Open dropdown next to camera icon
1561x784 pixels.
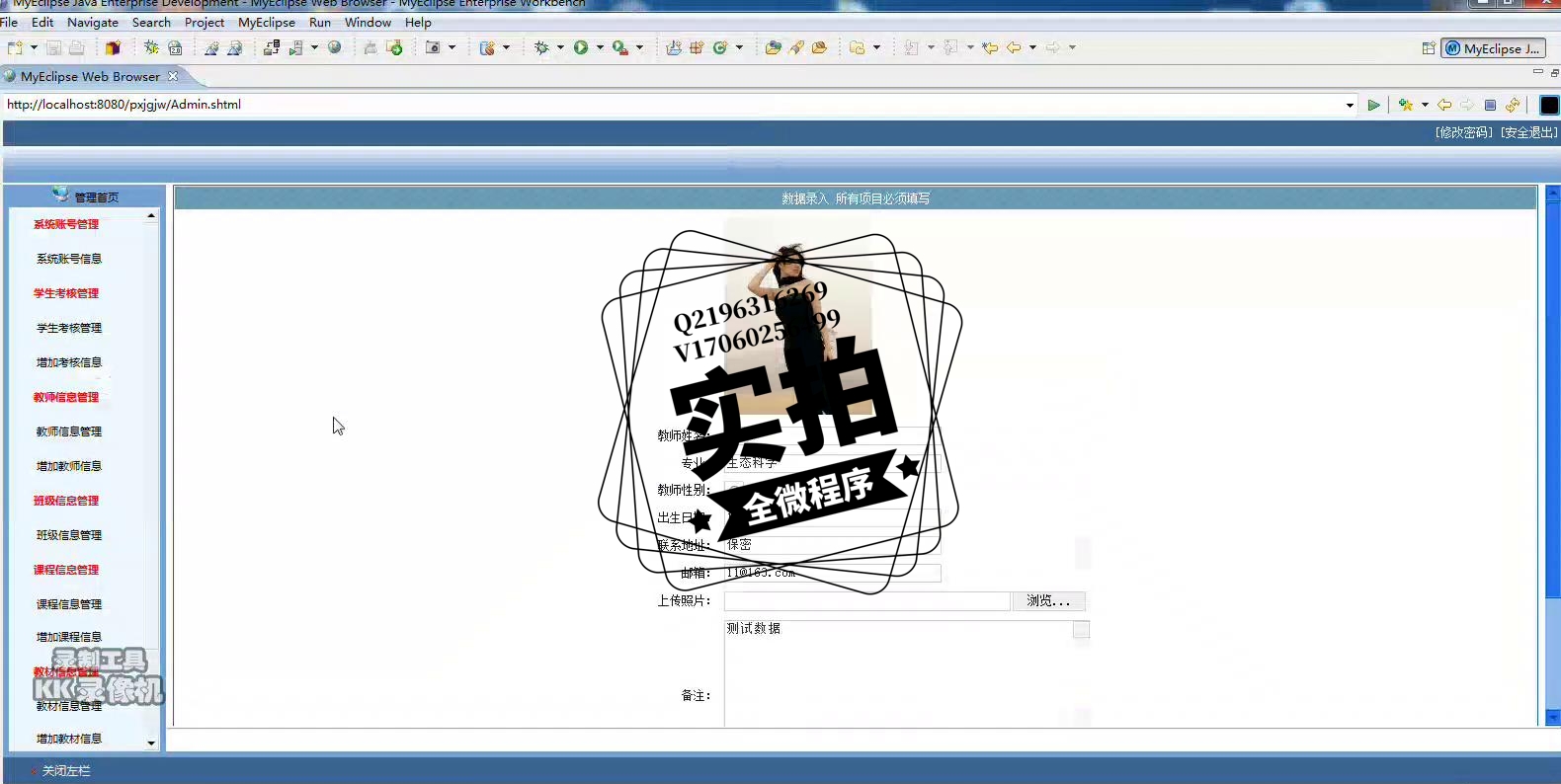[452, 47]
